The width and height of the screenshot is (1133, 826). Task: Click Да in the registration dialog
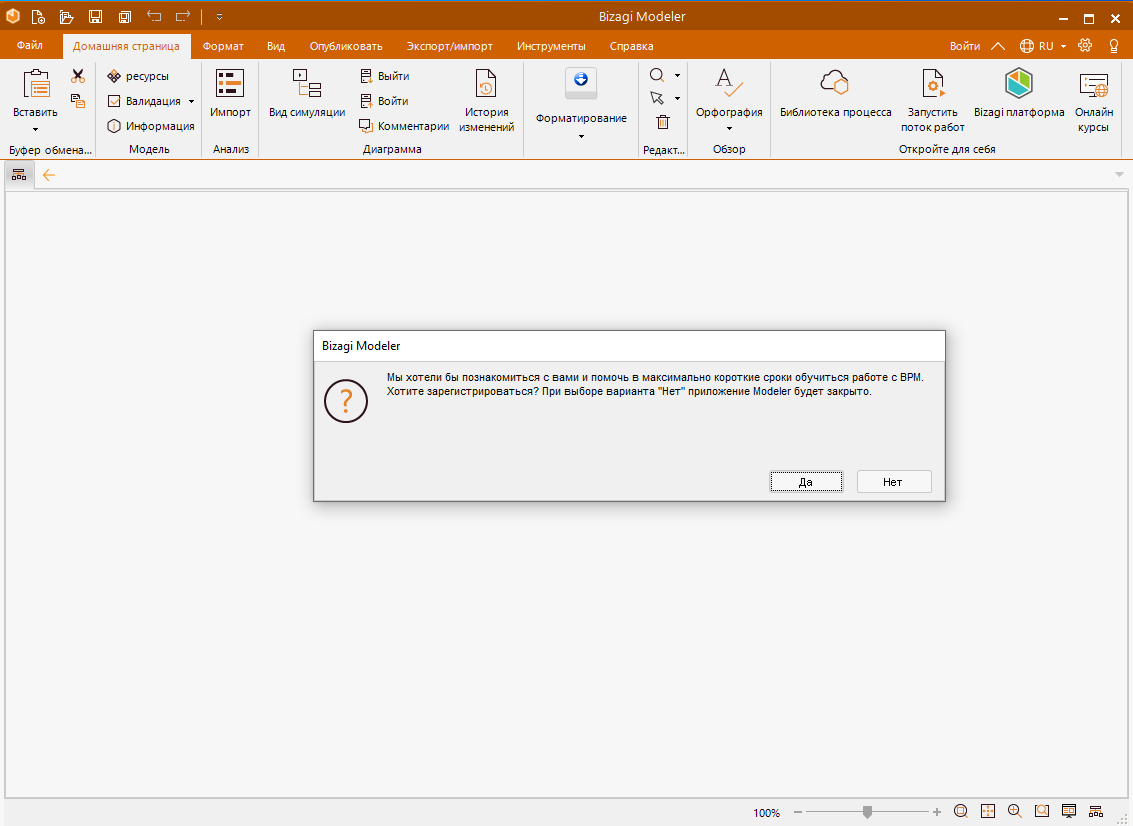click(x=806, y=482)
